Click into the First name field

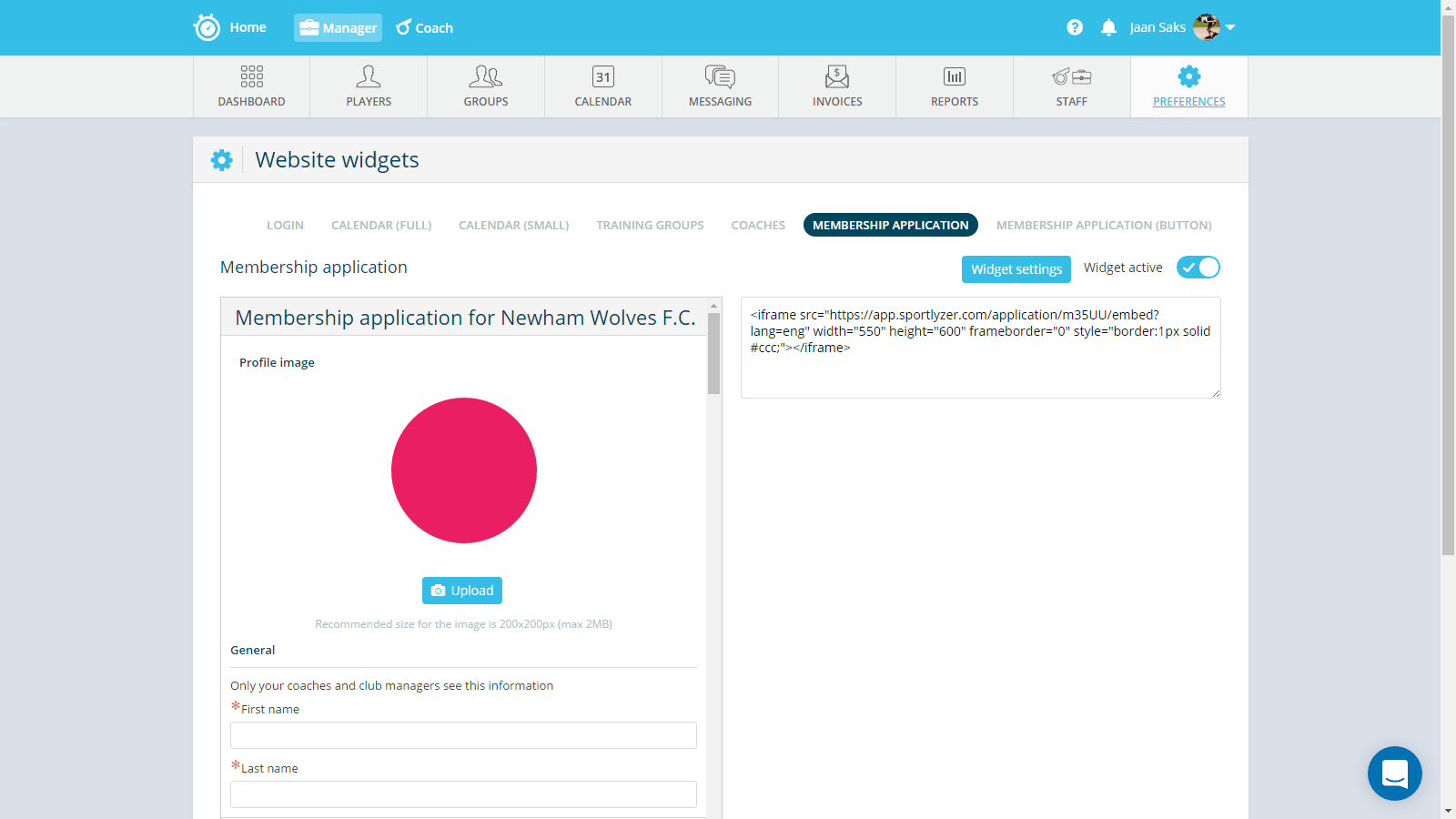[x=463, y=735]
